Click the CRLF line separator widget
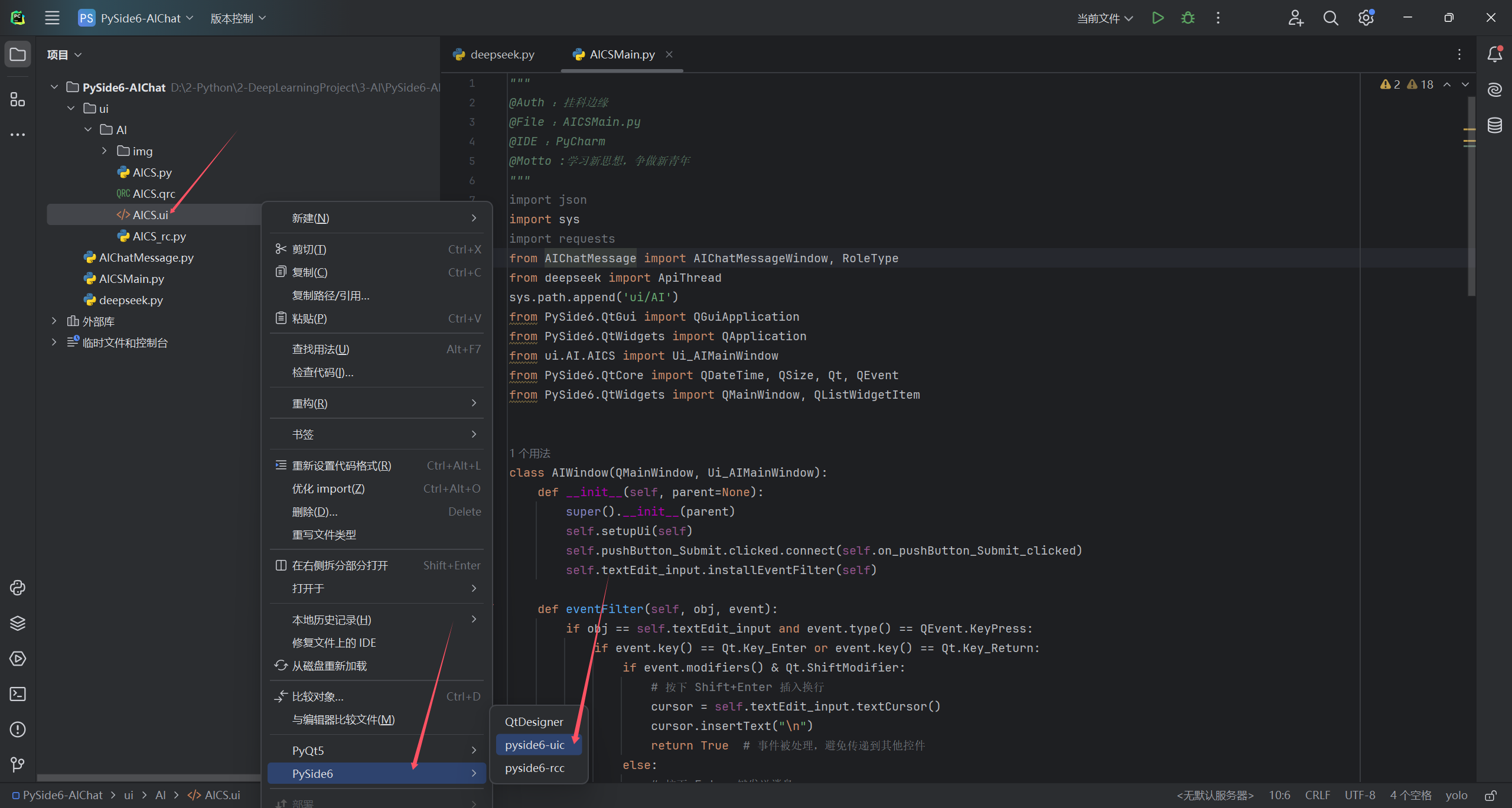 tap(1317, 795)
